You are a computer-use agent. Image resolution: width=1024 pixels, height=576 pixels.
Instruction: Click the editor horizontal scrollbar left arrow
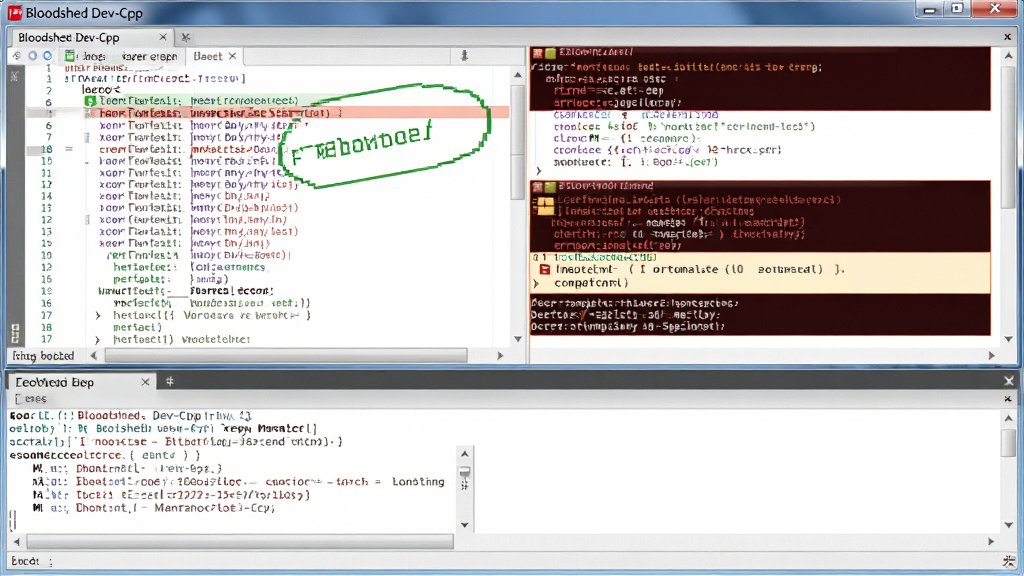(93, 356)
